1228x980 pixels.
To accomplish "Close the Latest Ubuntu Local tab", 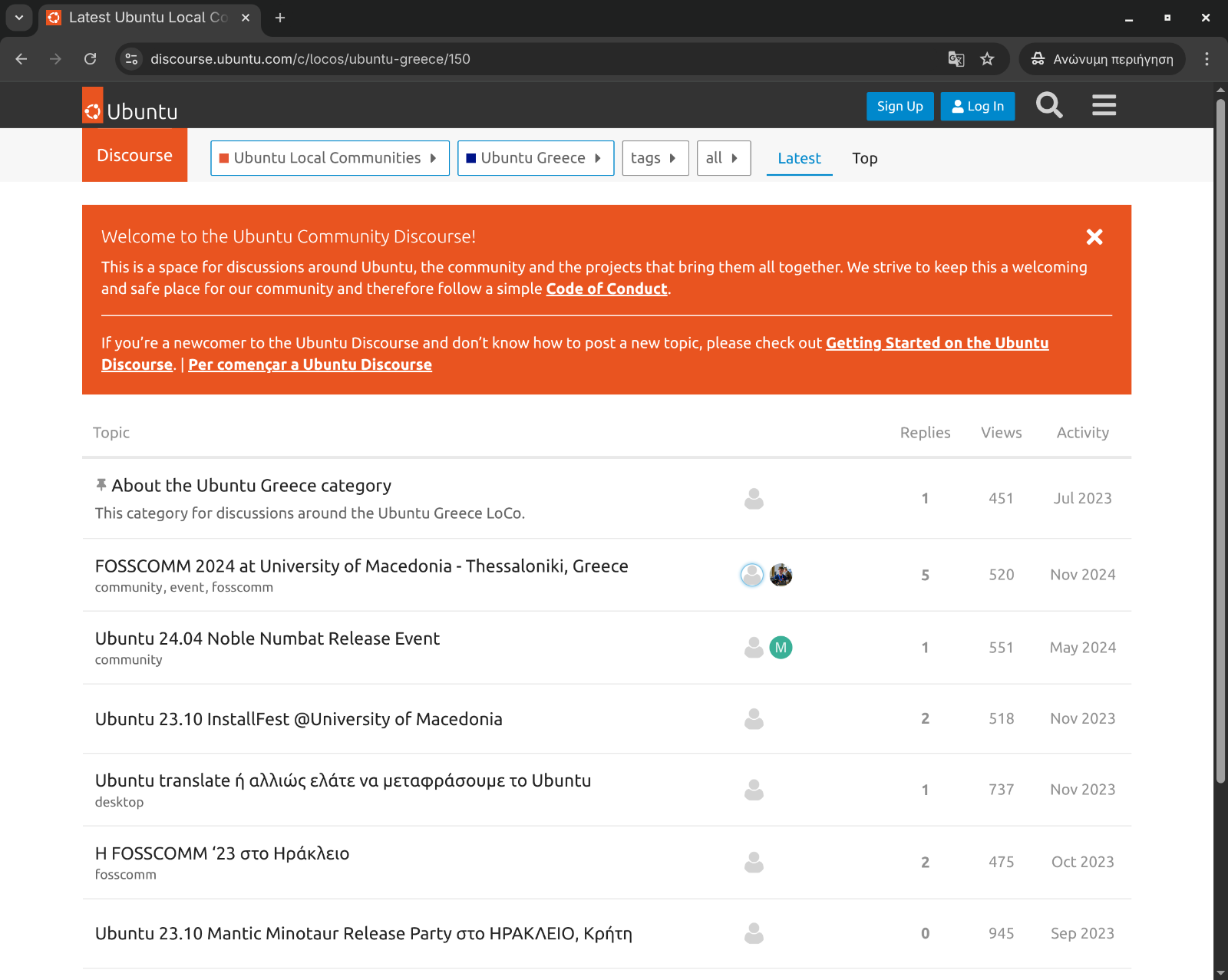I will click(246, 18).
